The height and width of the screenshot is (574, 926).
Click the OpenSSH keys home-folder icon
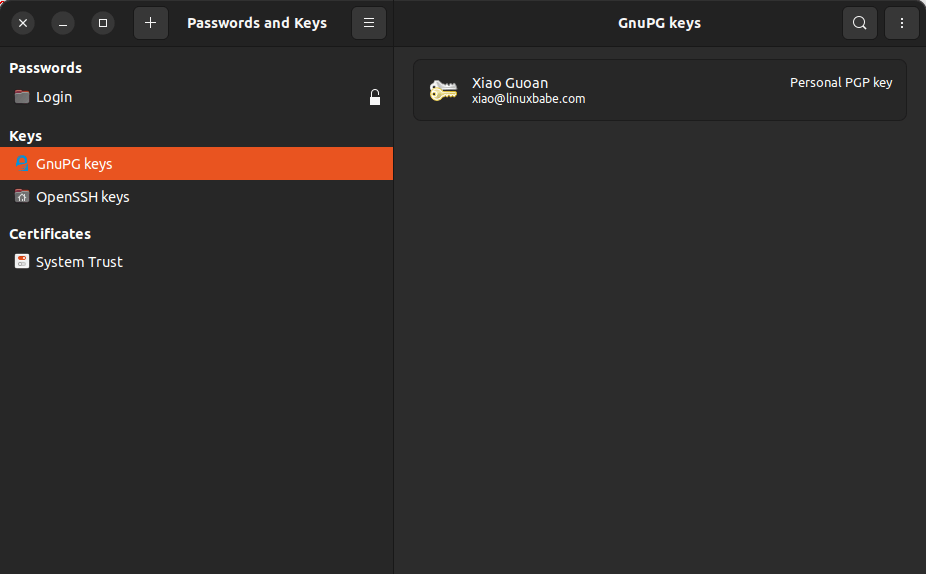click(22, 197)
